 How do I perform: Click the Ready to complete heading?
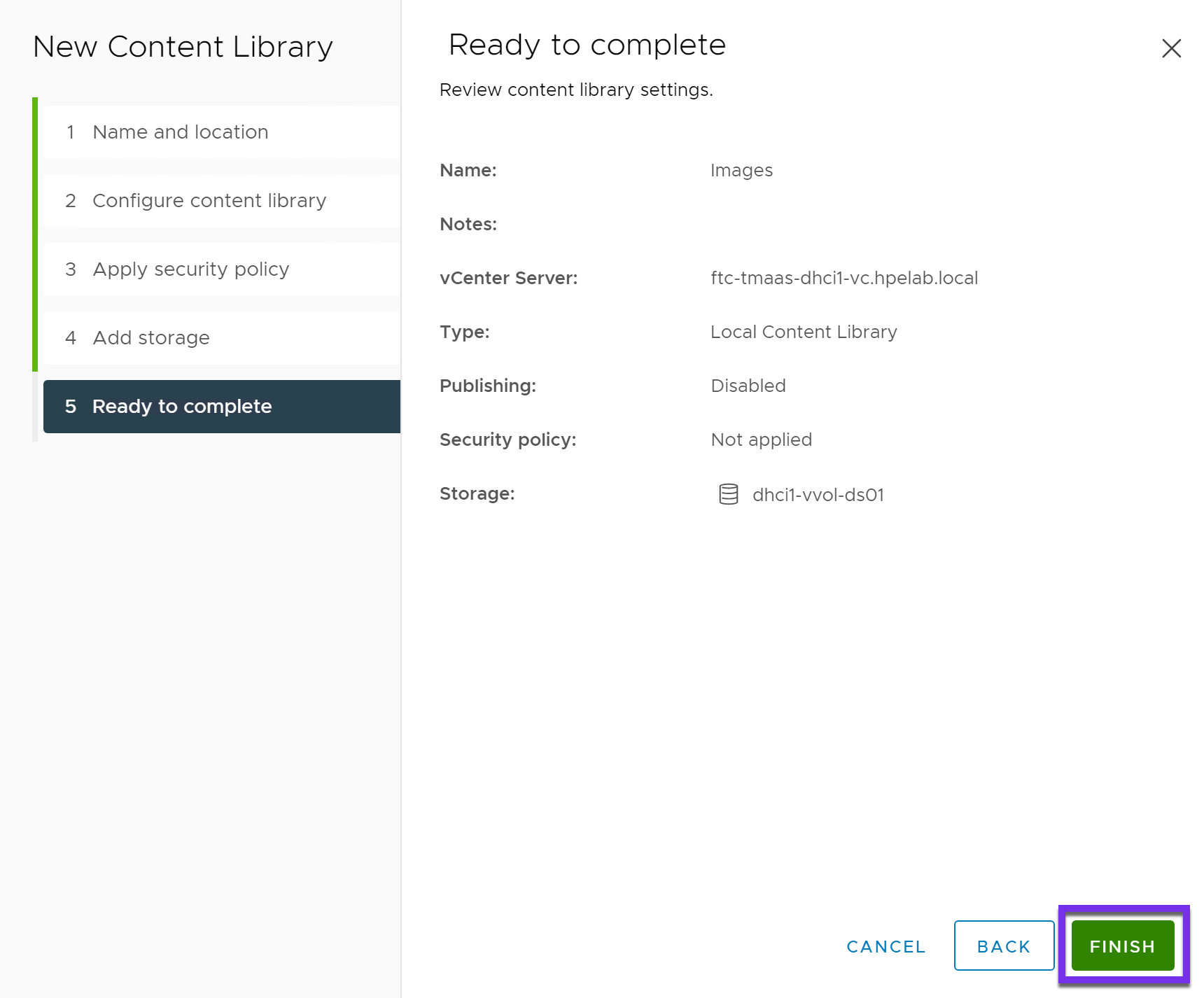pos(586,45)
